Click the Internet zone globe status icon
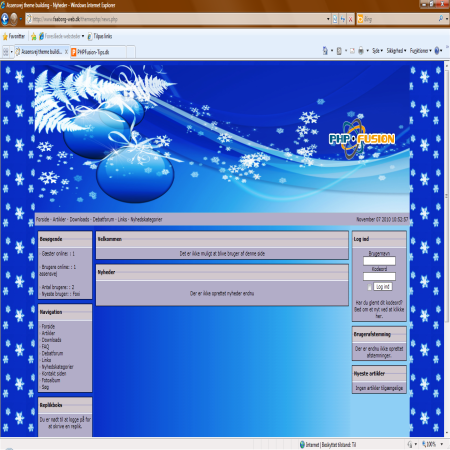Viewport: 450px width, 450px height. [x=302, y=444]
